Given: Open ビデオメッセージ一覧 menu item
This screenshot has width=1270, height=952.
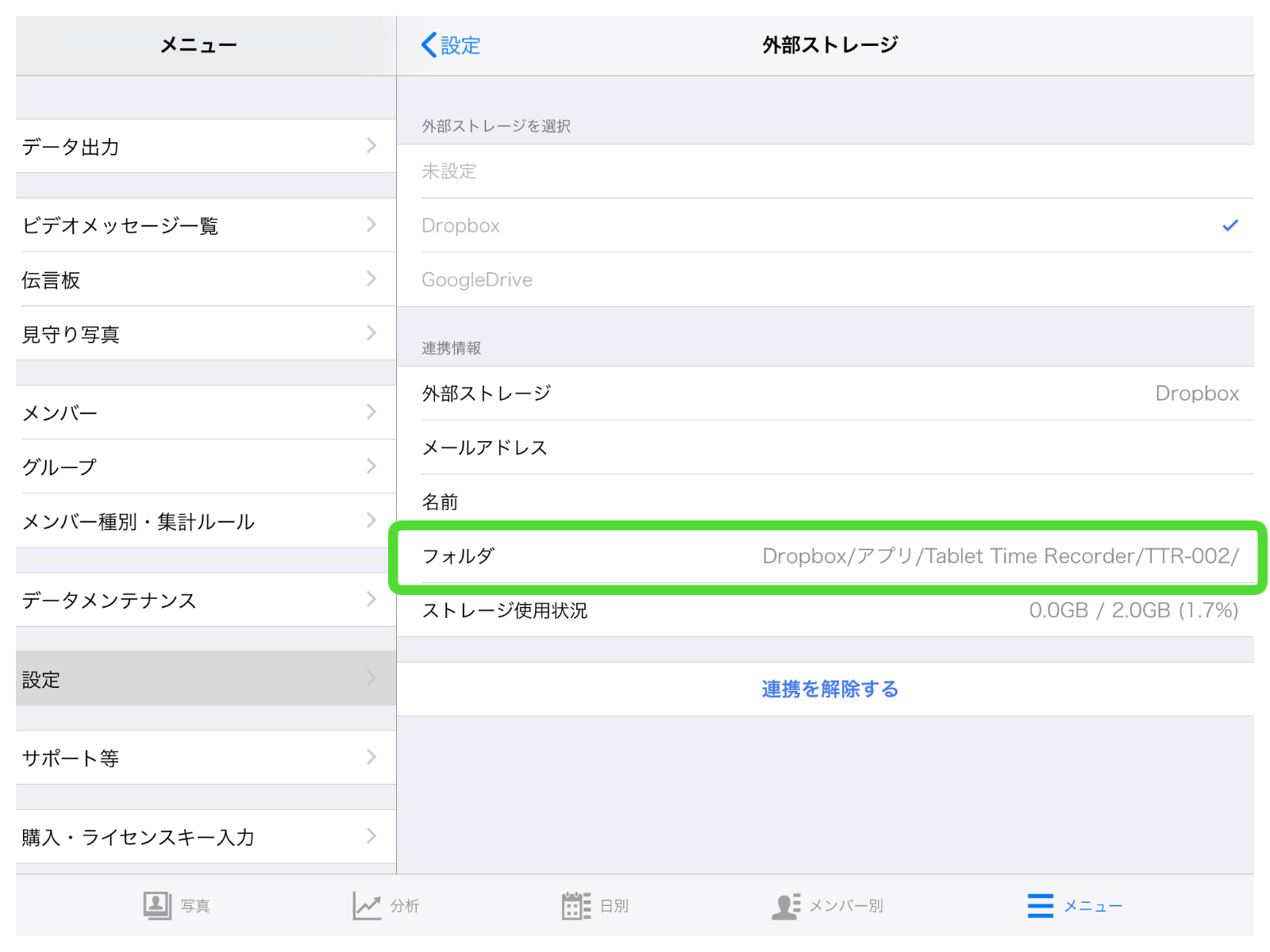Looking at the screenshot, I should pyautogui.click(x=206, y=225).
